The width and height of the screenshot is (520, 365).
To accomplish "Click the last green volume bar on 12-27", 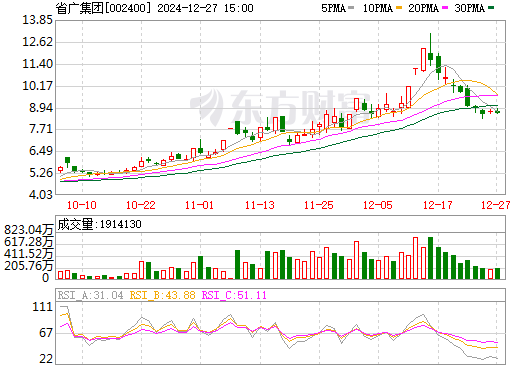I will 497,273.
